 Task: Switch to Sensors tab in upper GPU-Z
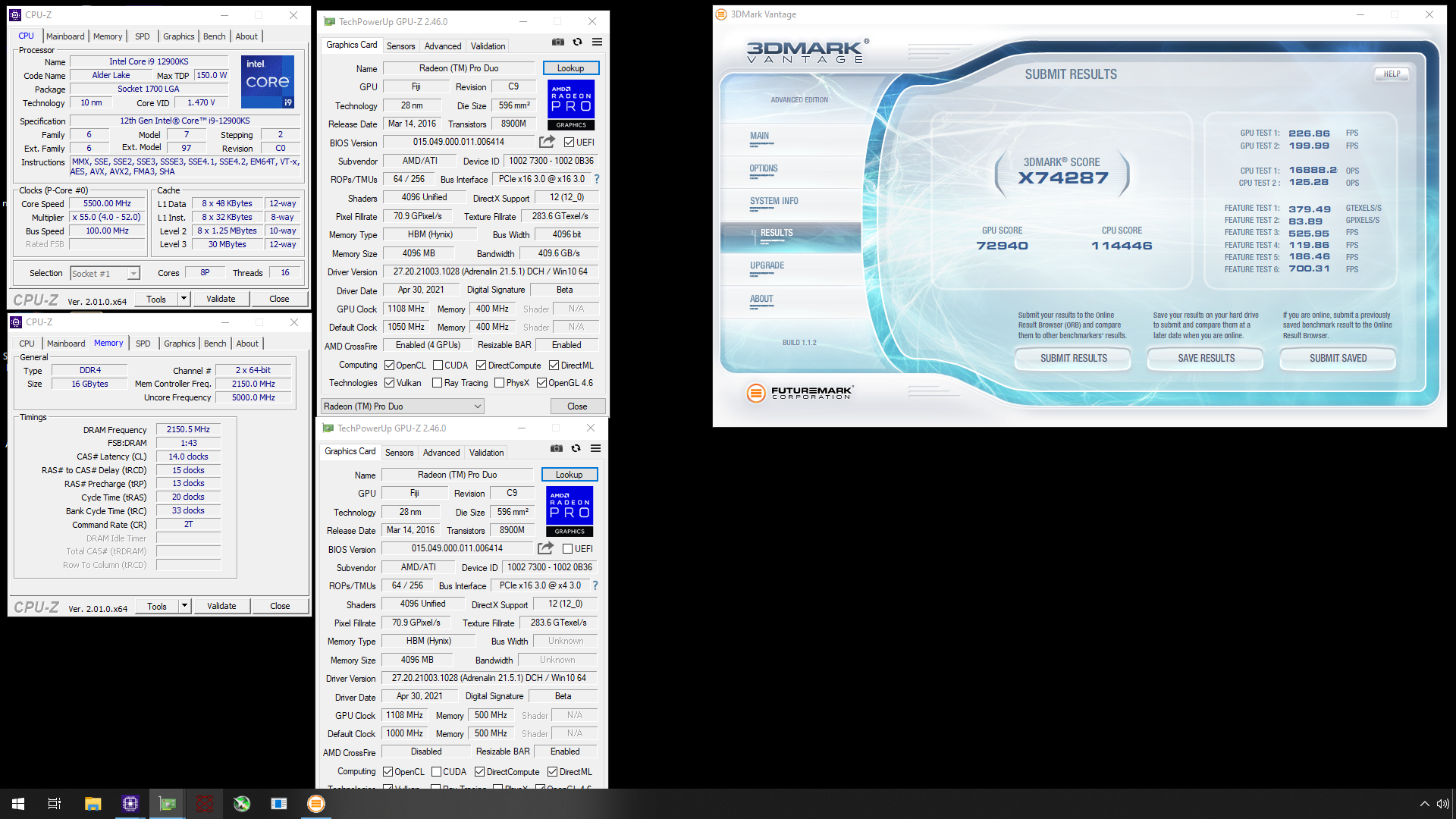point(400,46)
